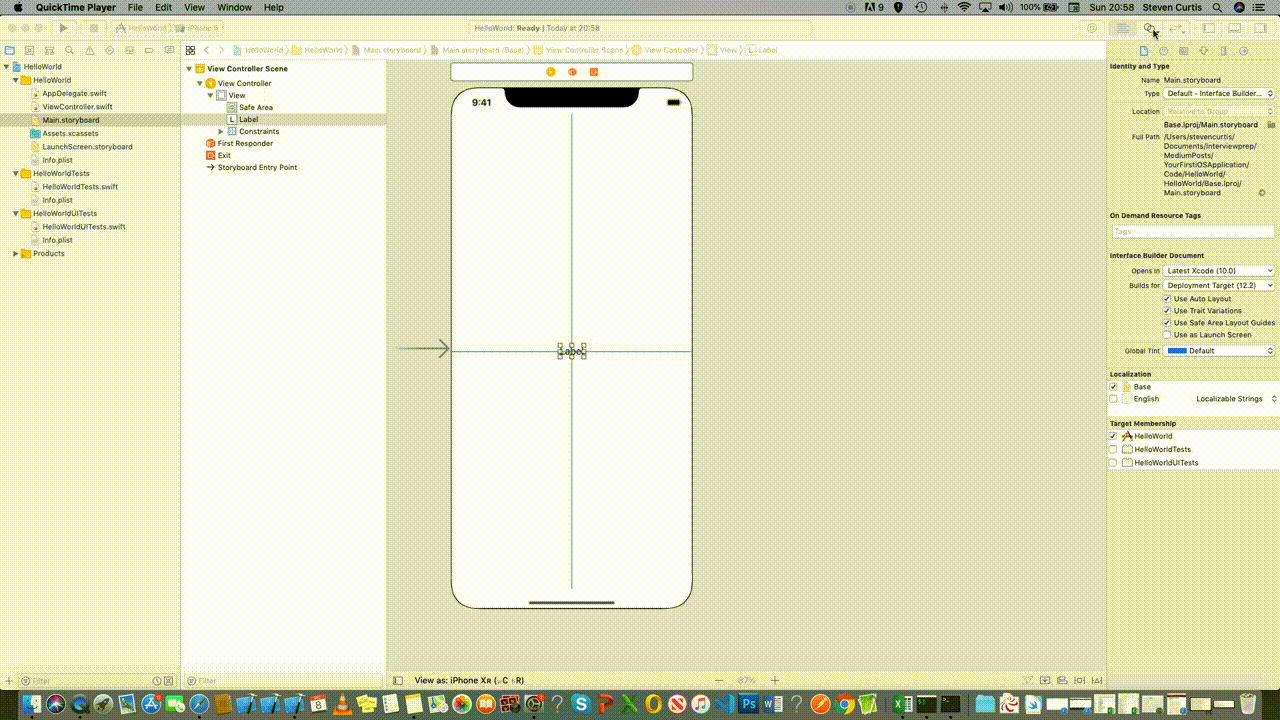Open the Source Control navigator icon
Screen dimensions: 1280x720
(30, 50)
